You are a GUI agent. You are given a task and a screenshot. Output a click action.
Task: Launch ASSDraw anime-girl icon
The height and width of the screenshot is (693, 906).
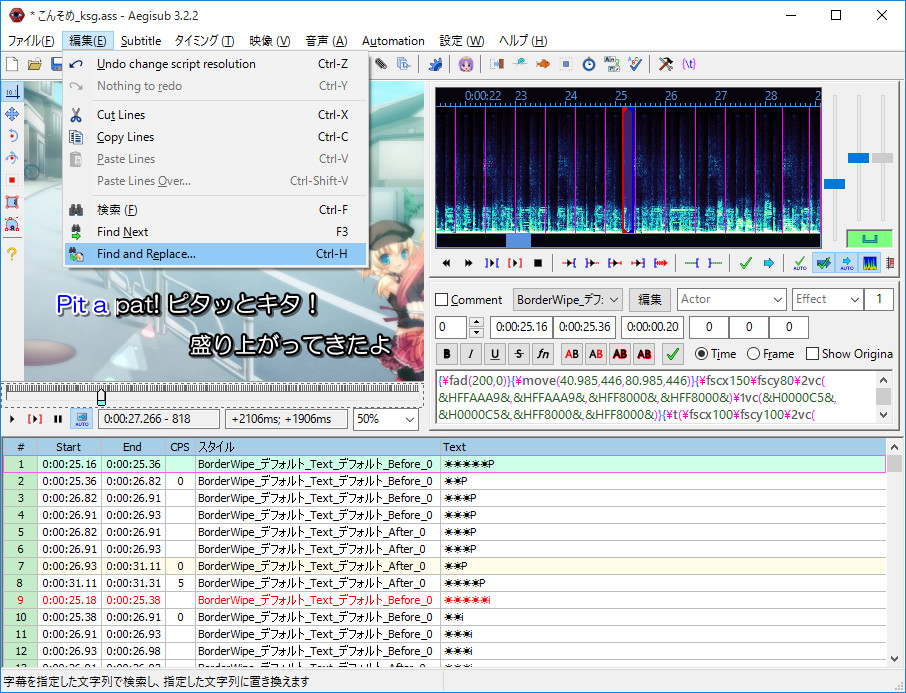click(x=466, y=64)
